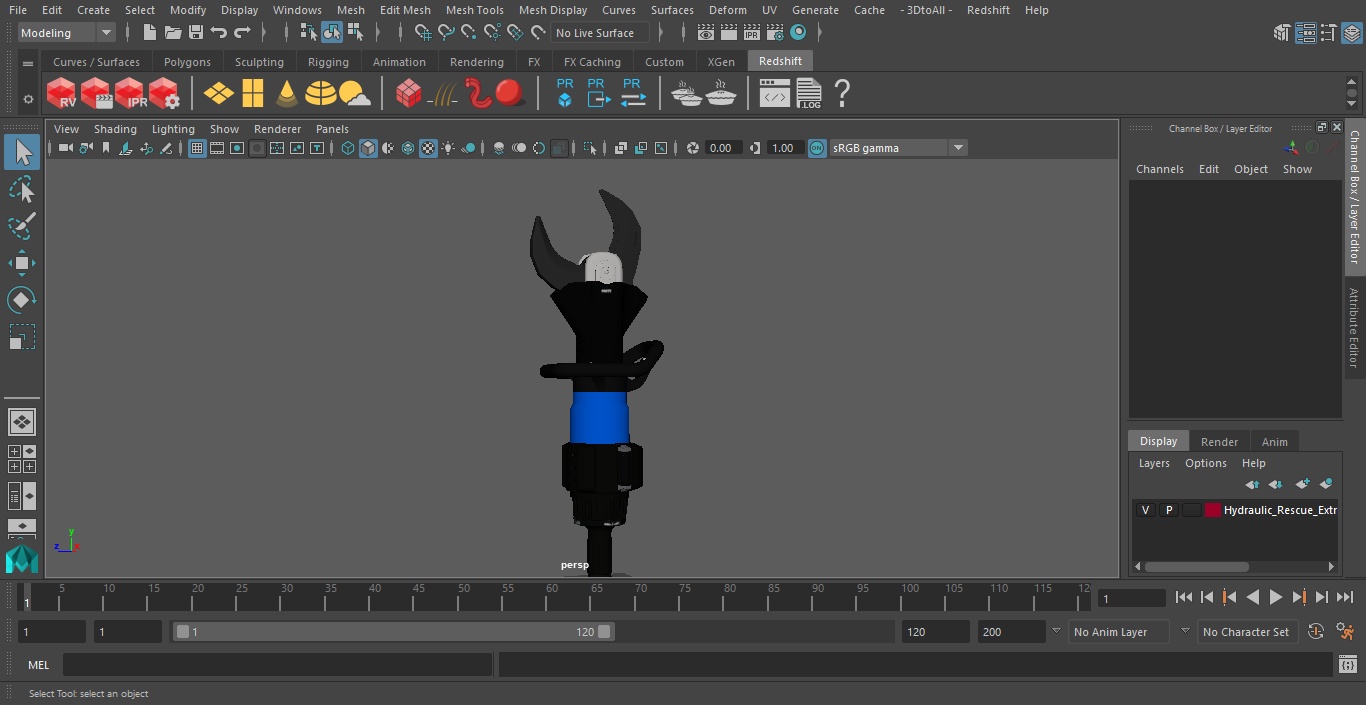The image size is (1366, 705).
Task: Open Redshift render settings shelf icon
Action: (x=164, y=94)
